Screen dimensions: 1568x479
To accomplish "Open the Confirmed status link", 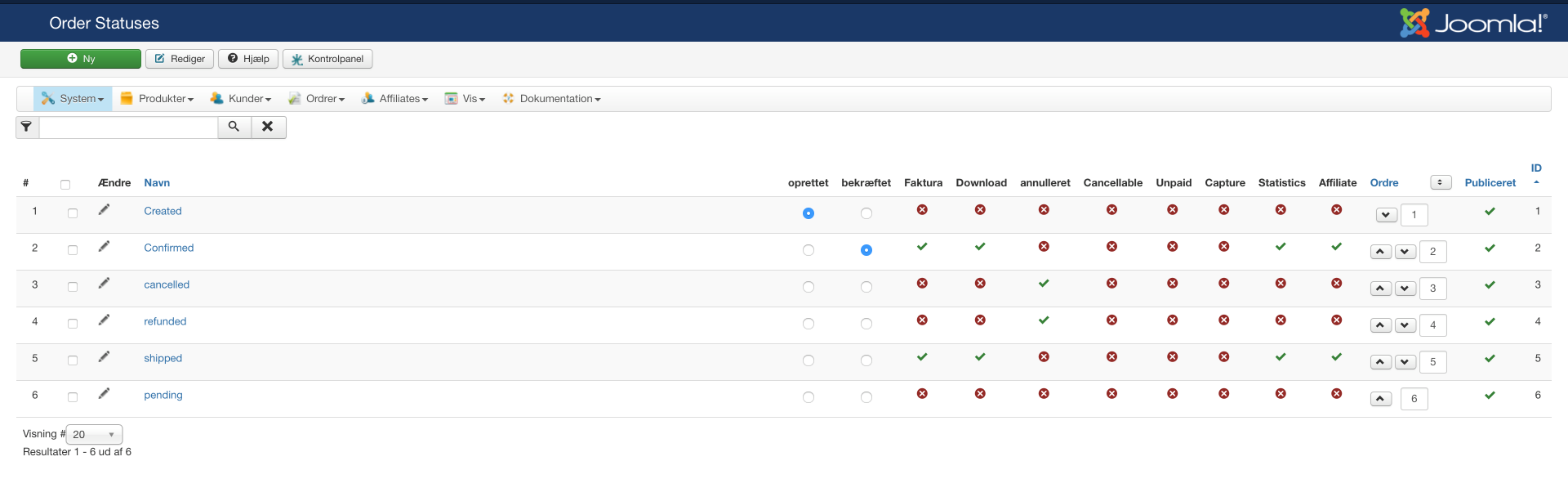I will pos(169,248).
